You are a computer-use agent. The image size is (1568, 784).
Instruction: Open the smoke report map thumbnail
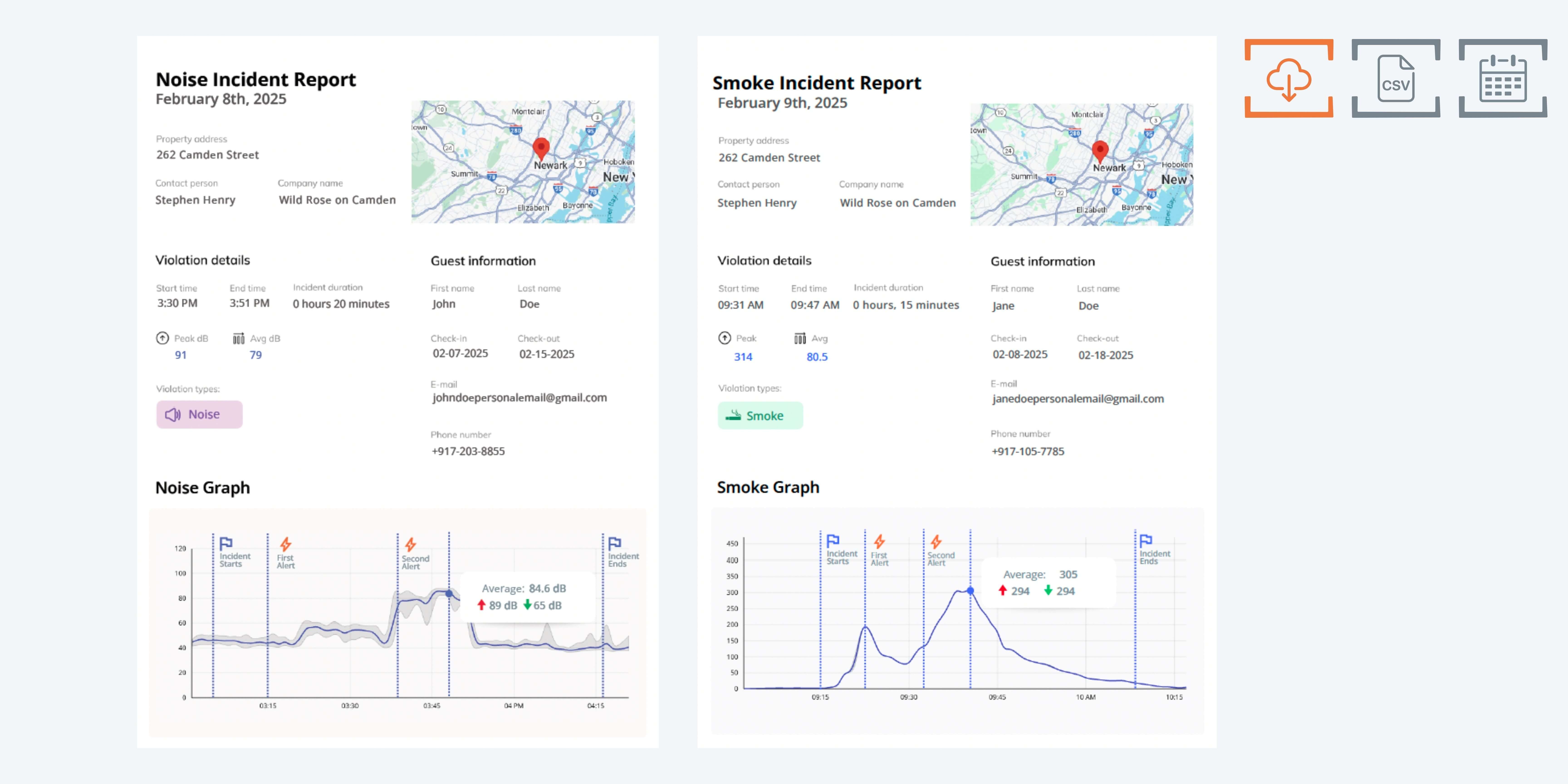click(1082, 164)
